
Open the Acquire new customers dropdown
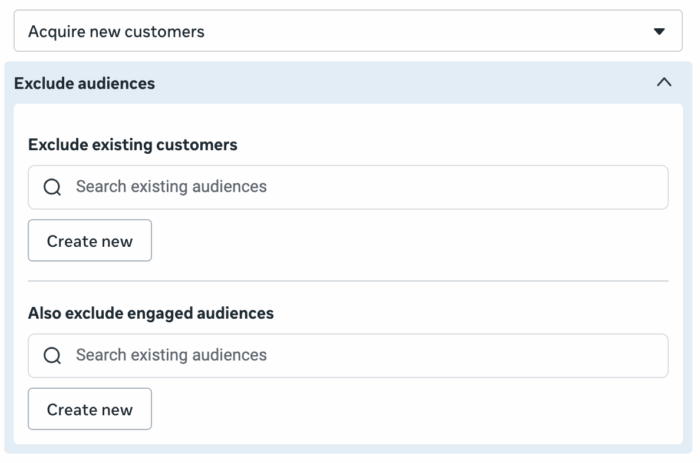tap(348, 31)
